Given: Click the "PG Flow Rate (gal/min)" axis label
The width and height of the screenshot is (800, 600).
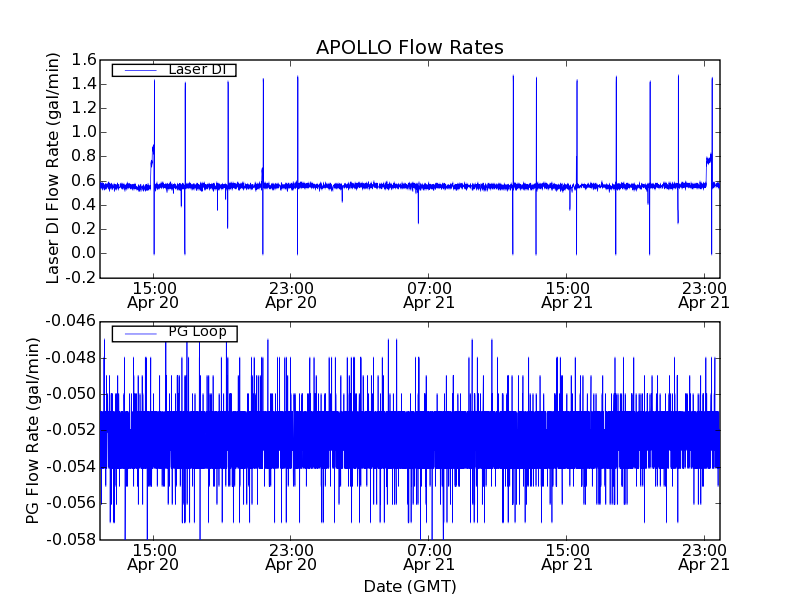Looking at the screenshot, I should [32, 431].
